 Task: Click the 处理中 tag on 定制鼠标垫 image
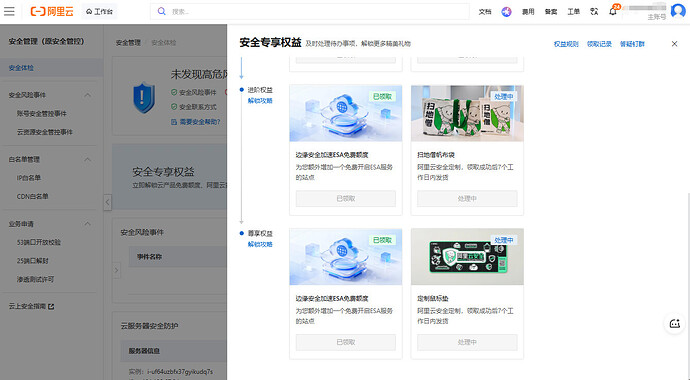point(503,240)
